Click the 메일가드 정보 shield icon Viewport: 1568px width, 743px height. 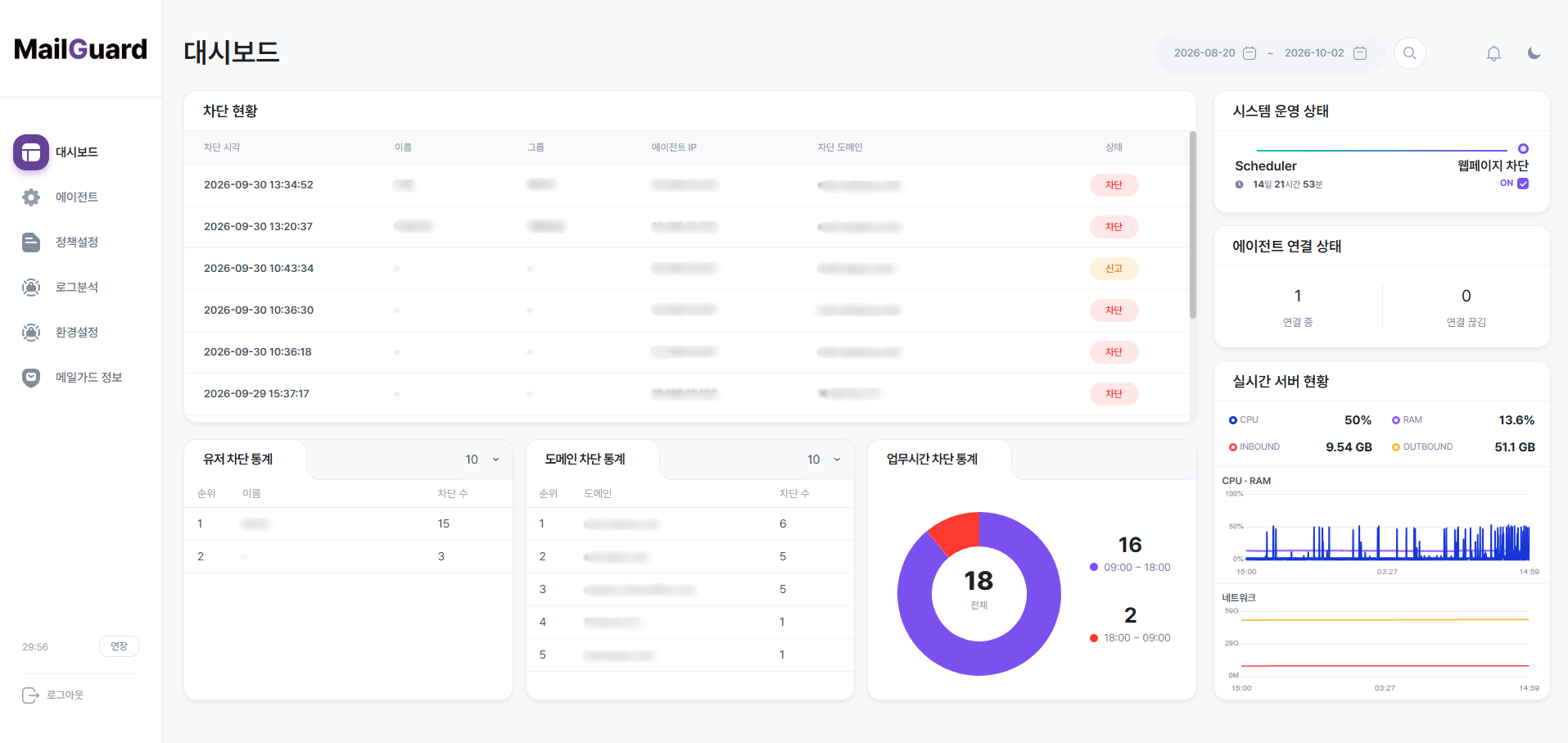pos(31,378)
